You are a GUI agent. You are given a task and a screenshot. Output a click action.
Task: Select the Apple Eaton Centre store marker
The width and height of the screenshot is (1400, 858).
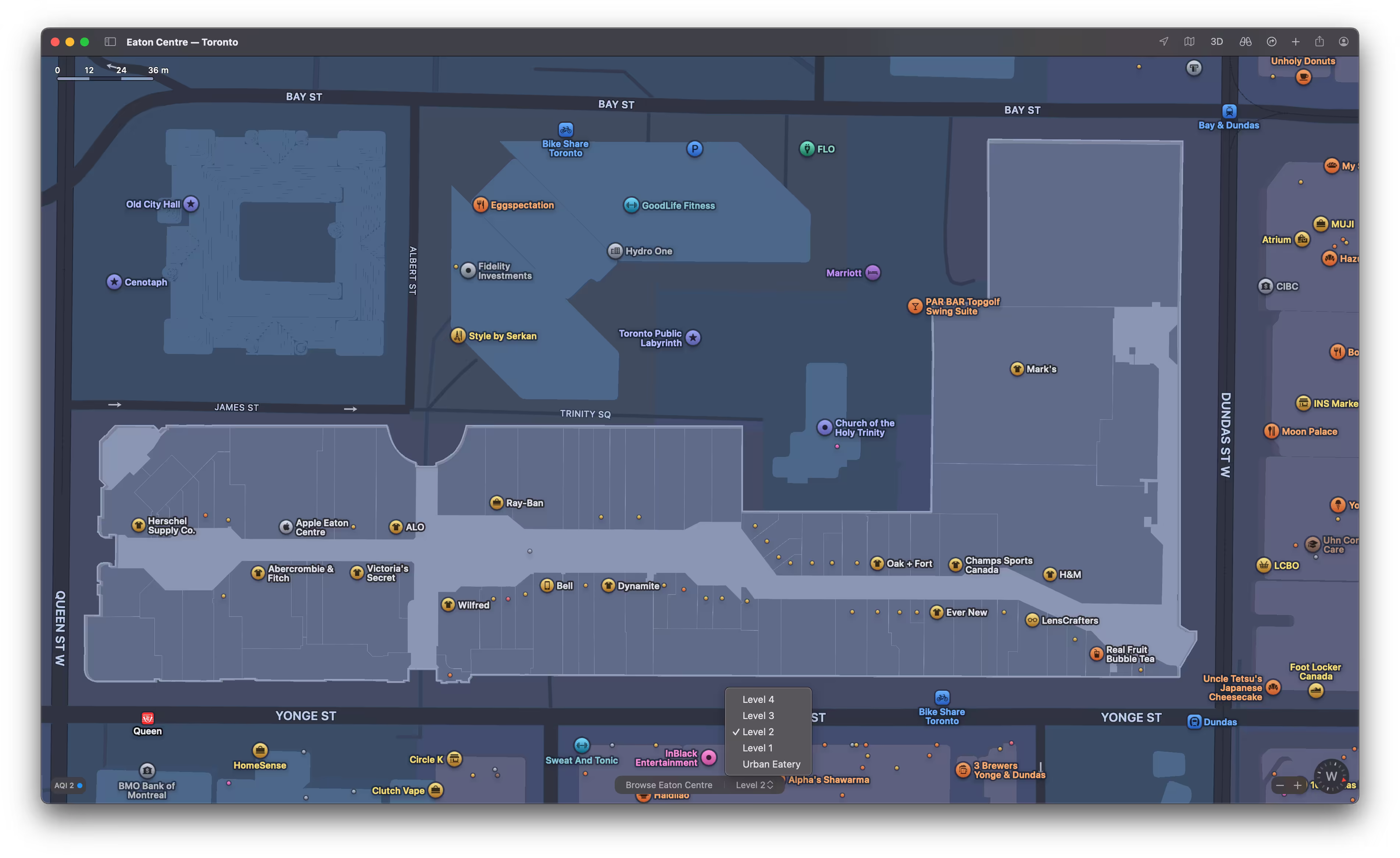coord(286,527)
